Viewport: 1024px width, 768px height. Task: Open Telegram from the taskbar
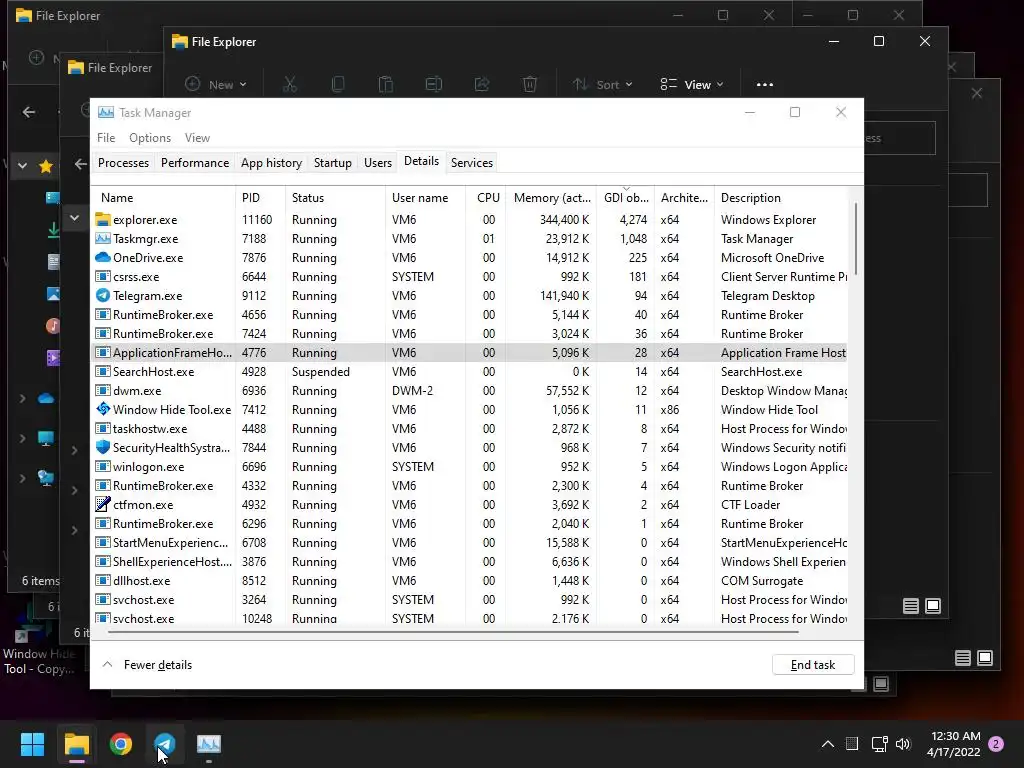(165, 744)
